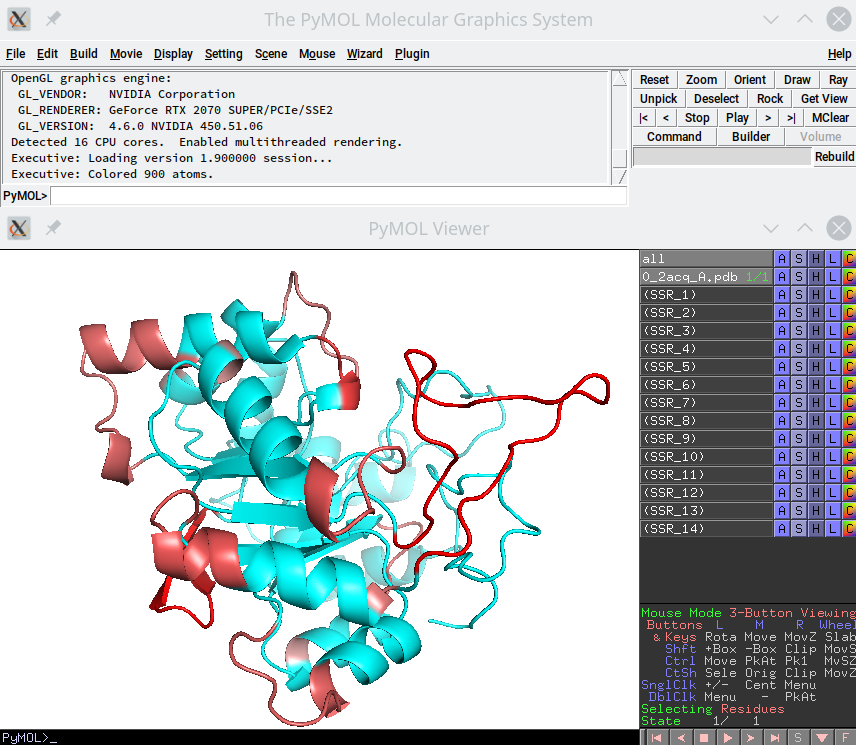Open the C color menu for SSR_5
The height and width of the screenshot is (745, 856).
849,367
